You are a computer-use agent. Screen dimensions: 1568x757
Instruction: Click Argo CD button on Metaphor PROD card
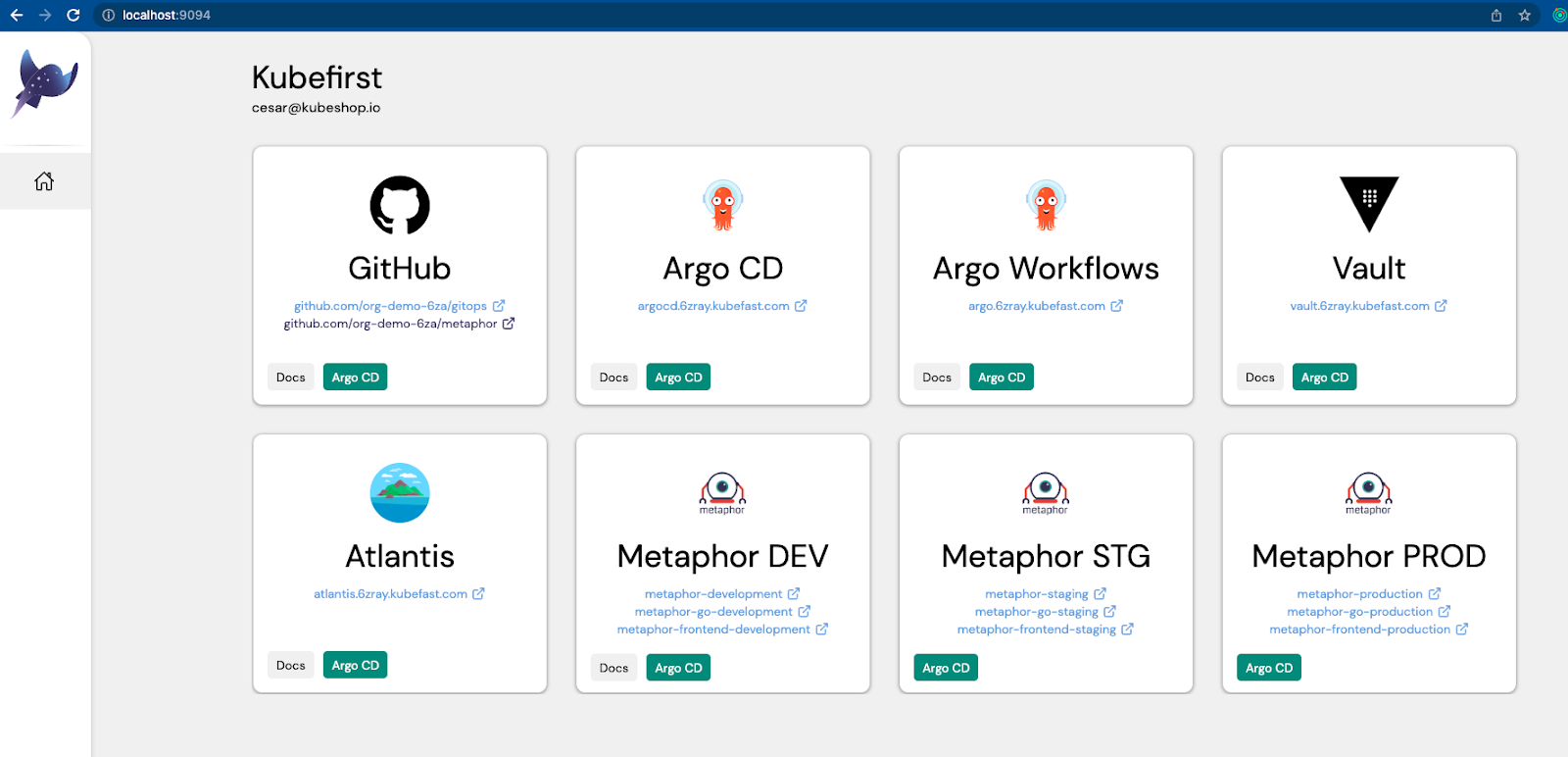1269,668
